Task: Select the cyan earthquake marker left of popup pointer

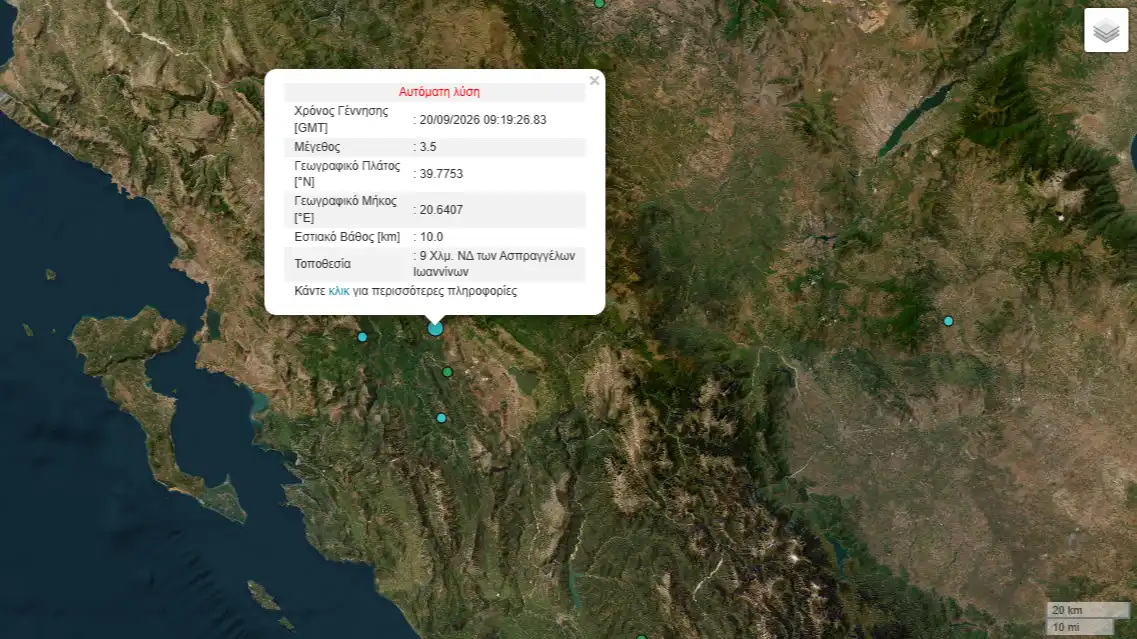Action: pyautogui.click(x=363, y=337)
